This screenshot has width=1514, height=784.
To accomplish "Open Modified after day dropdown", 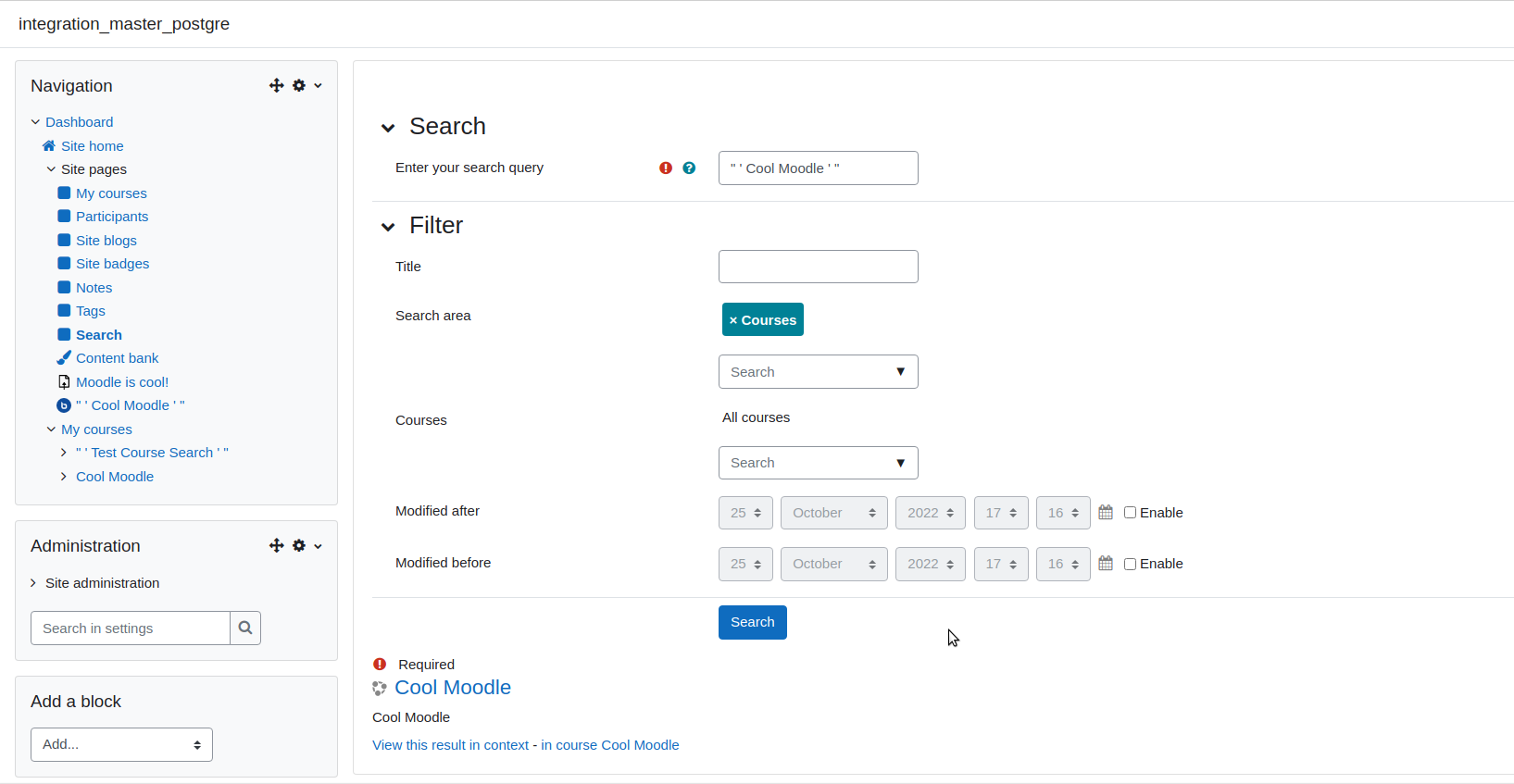I will tap(745, 512).
